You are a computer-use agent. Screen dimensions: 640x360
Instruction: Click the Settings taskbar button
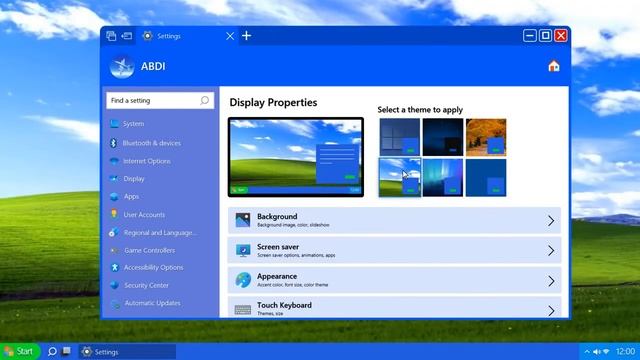click(127, 351)
